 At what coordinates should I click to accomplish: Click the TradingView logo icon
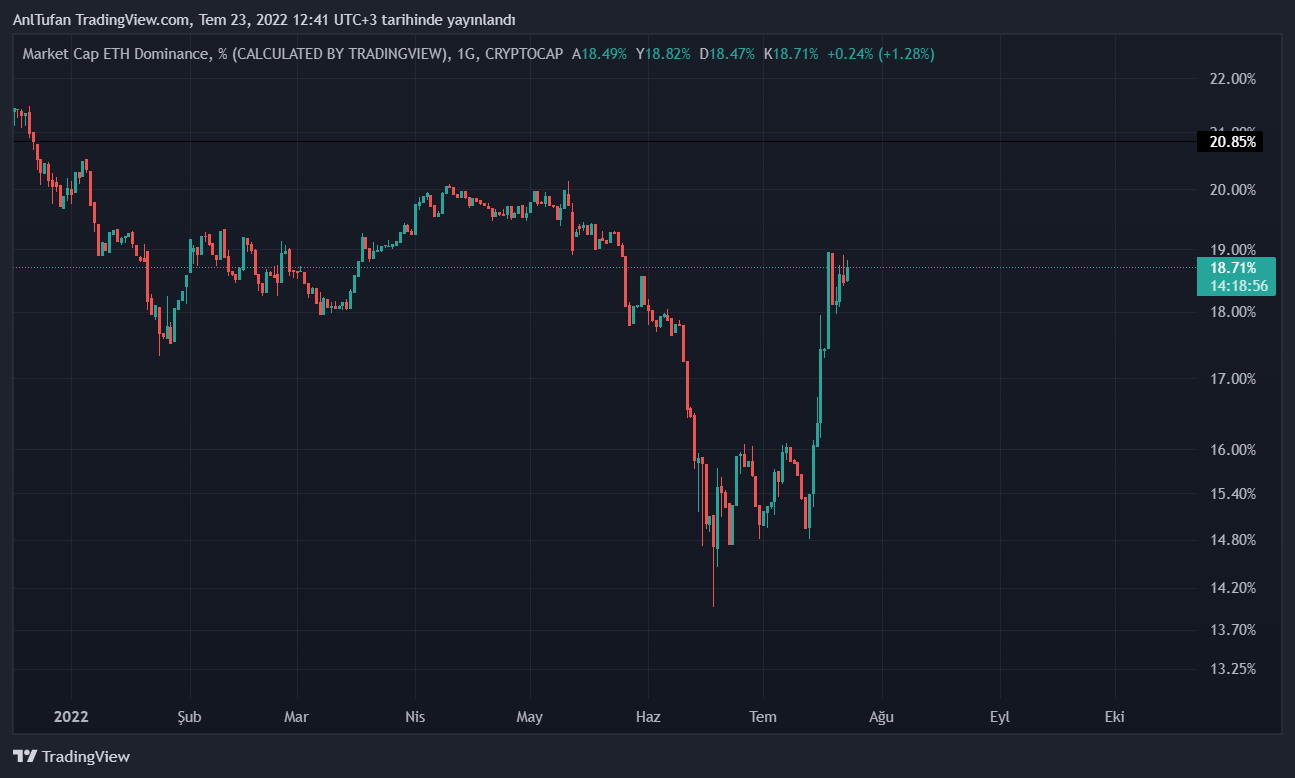pos(24,757)
